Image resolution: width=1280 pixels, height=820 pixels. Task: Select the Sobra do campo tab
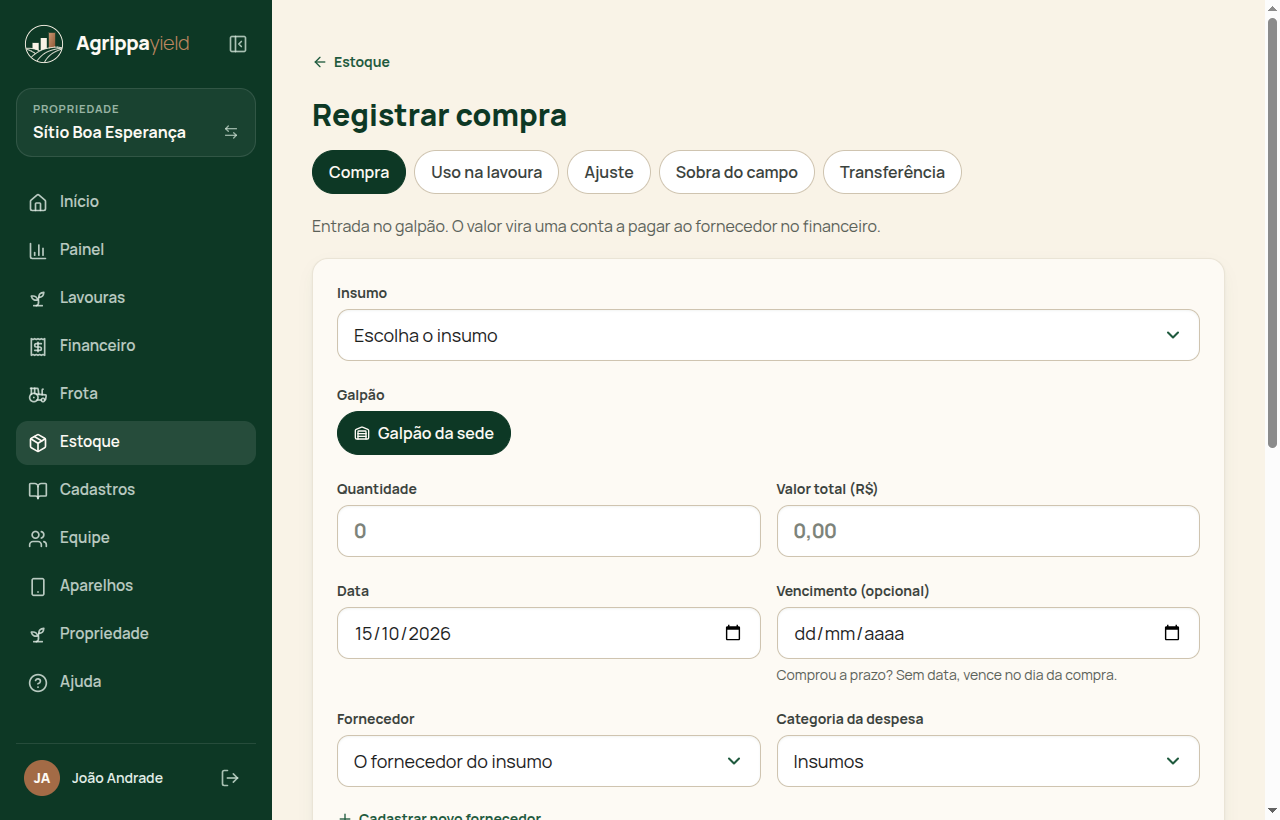coord(737,172)
